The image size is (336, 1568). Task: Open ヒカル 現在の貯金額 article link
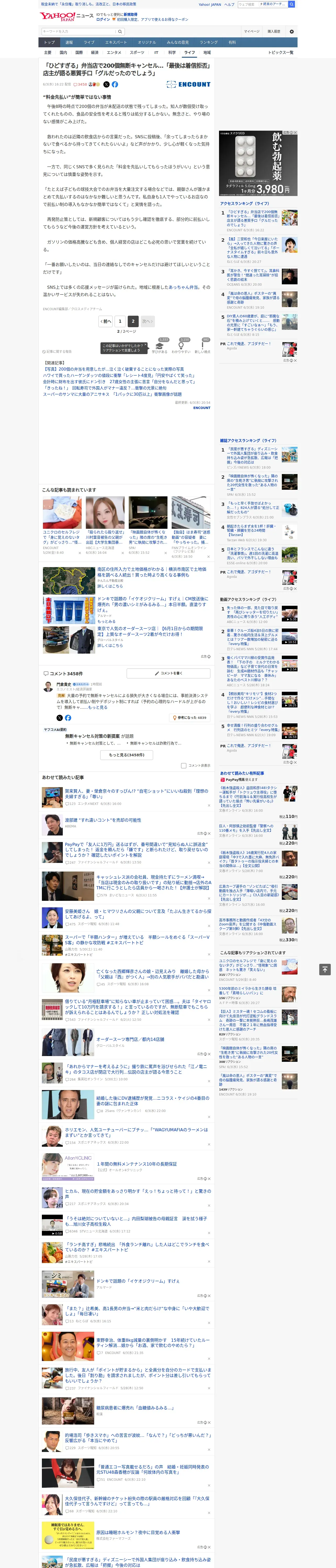pos(138,1194)
